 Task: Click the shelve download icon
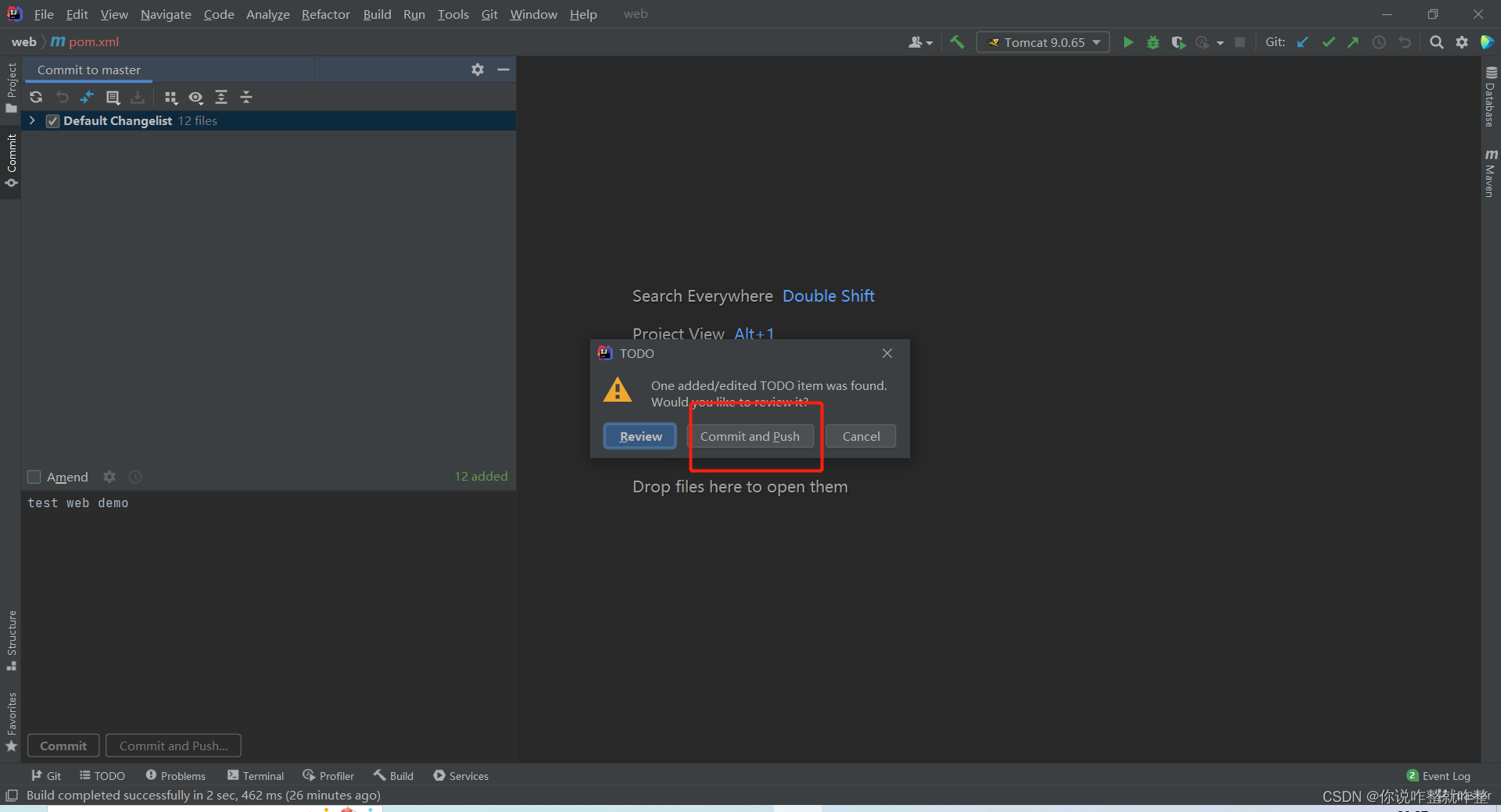(138, 97)
